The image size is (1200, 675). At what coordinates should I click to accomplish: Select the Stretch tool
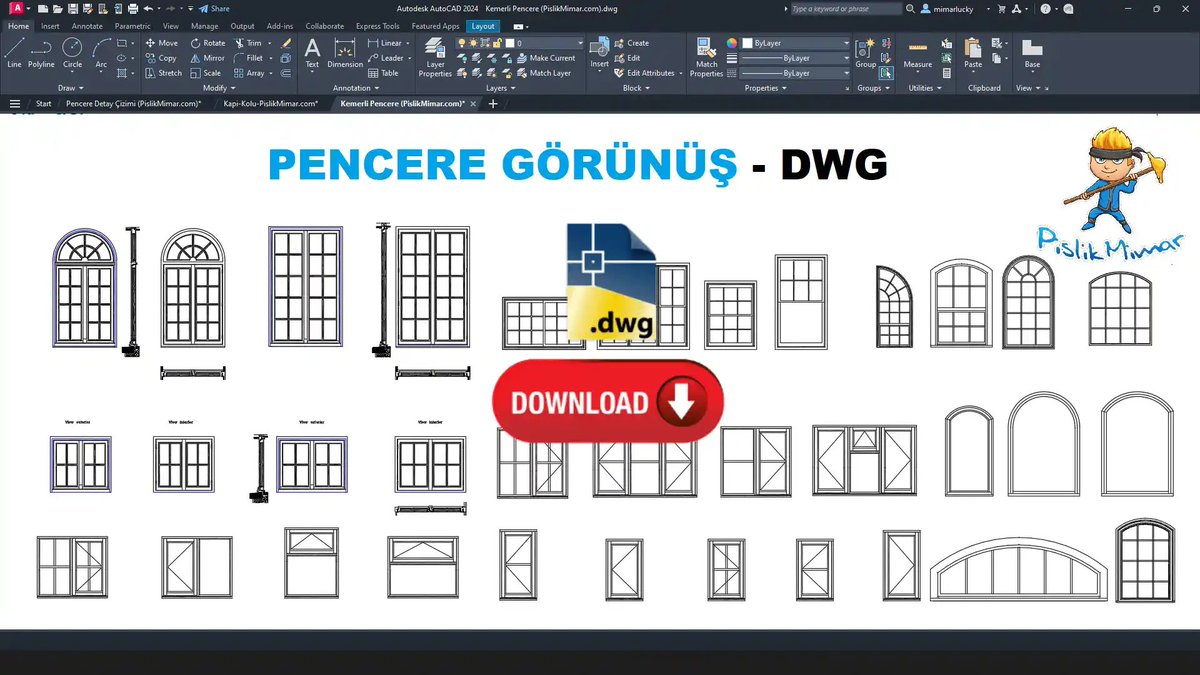[163, 73]
